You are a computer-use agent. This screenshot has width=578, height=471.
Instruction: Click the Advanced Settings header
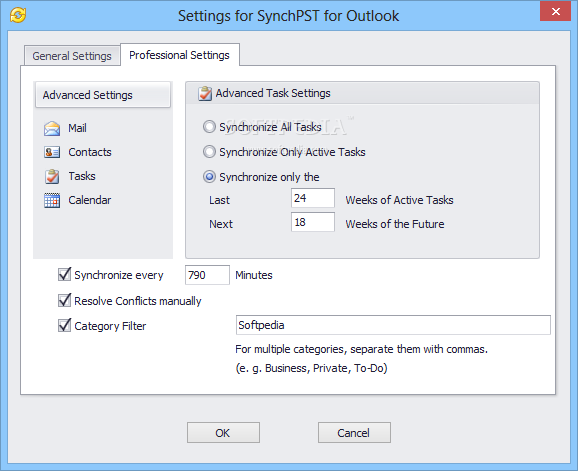point(103,95)
